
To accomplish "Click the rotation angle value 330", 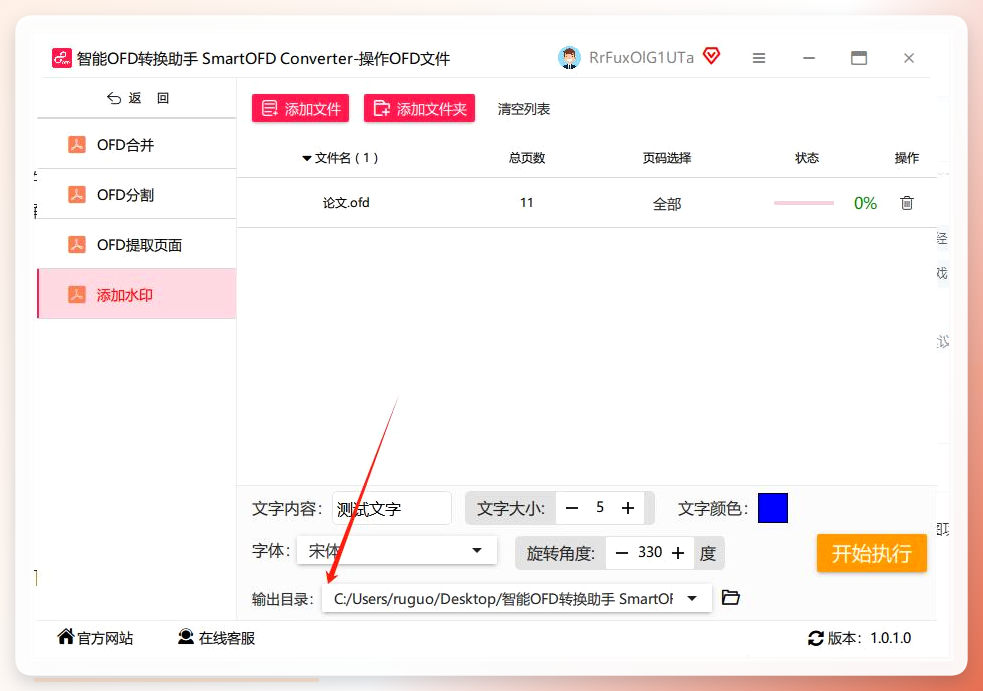I will [650, 552].
